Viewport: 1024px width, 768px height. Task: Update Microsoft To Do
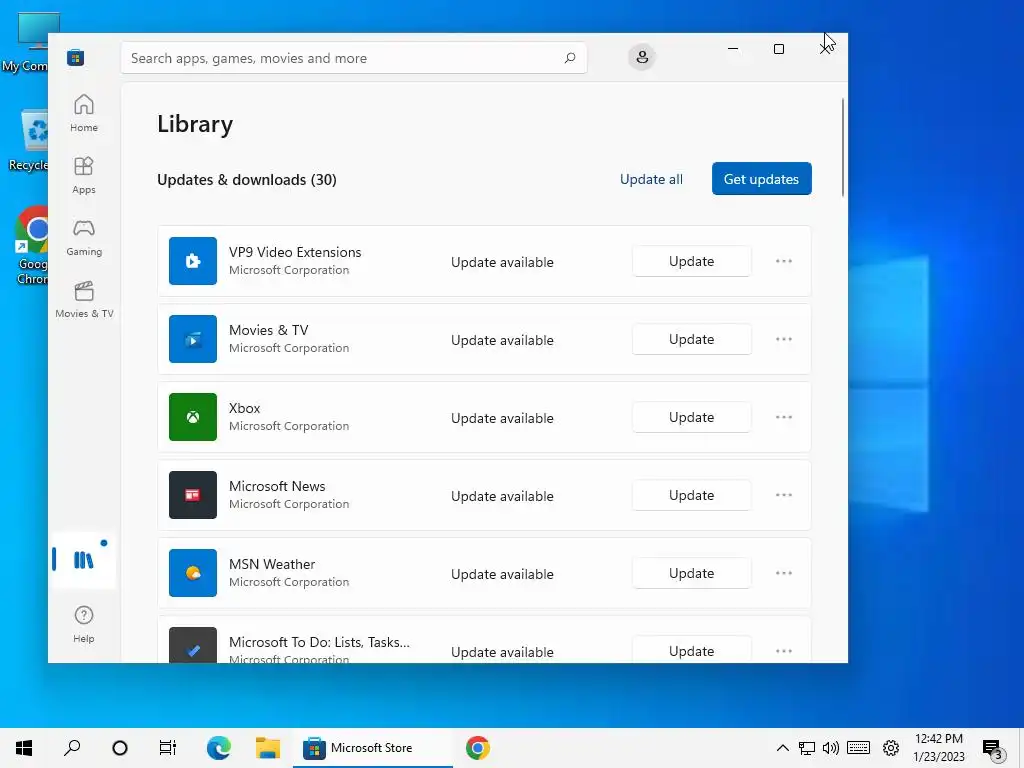692,650
